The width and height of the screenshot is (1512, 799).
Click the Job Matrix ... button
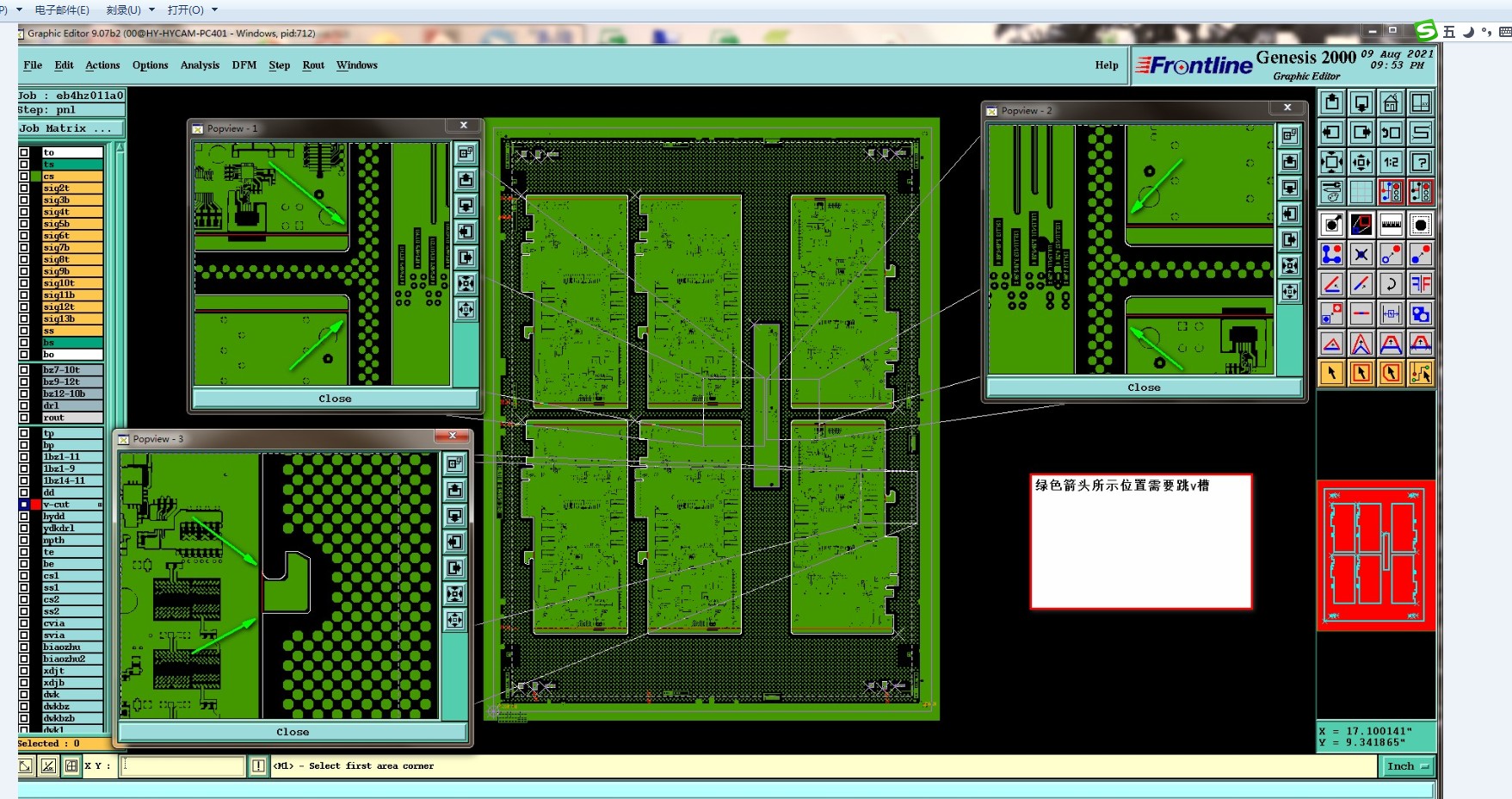coord(71,128)
